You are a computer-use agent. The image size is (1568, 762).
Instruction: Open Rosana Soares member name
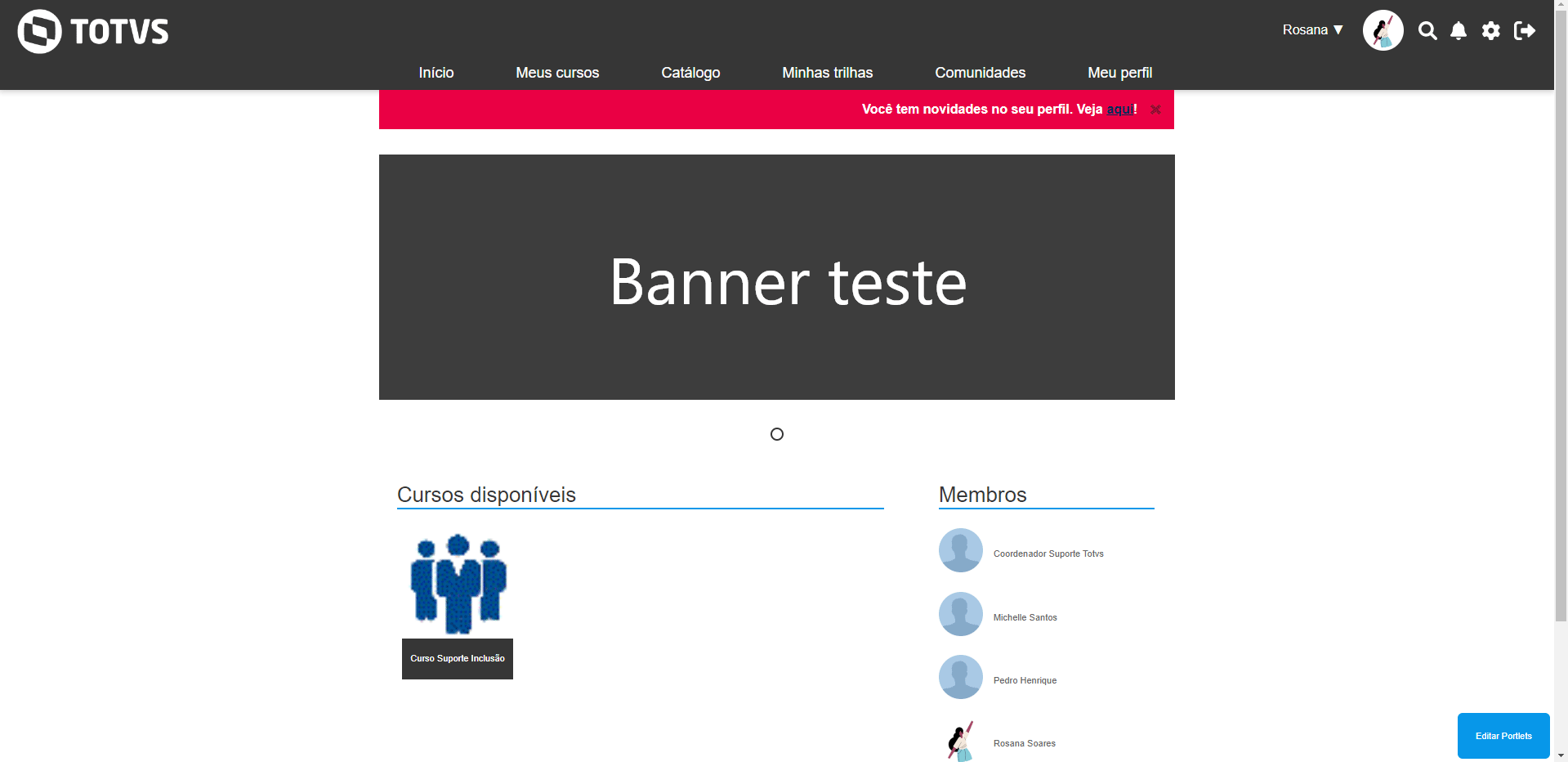click(1025, 744)
